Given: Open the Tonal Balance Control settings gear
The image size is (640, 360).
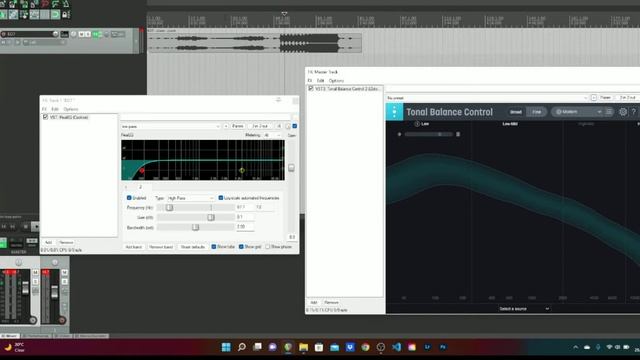Looking at the screenshot, I should [x=623, y=111].
